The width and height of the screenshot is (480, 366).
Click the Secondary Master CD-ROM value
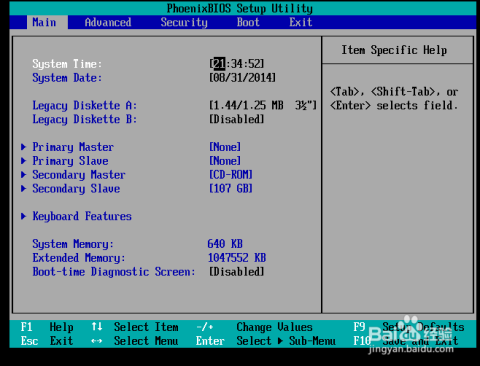click(x=231, y=175)
